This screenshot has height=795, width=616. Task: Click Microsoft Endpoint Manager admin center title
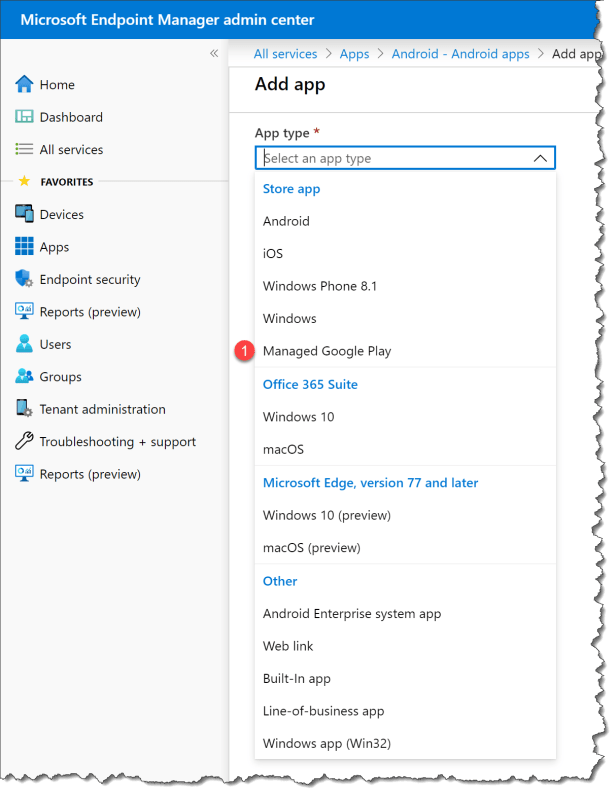[167, 20]
